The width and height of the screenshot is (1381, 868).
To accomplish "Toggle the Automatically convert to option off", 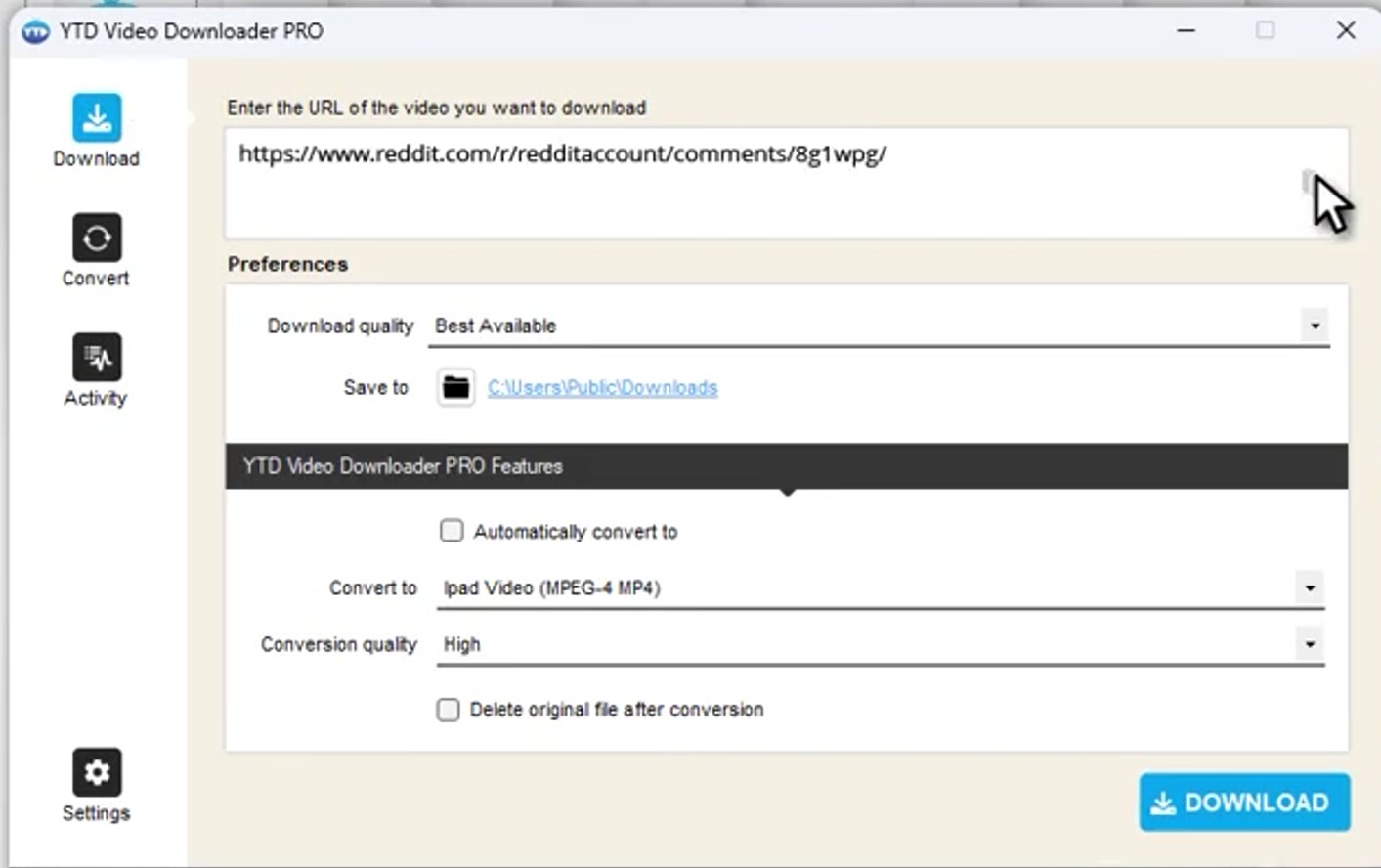I will click(451, 531).
